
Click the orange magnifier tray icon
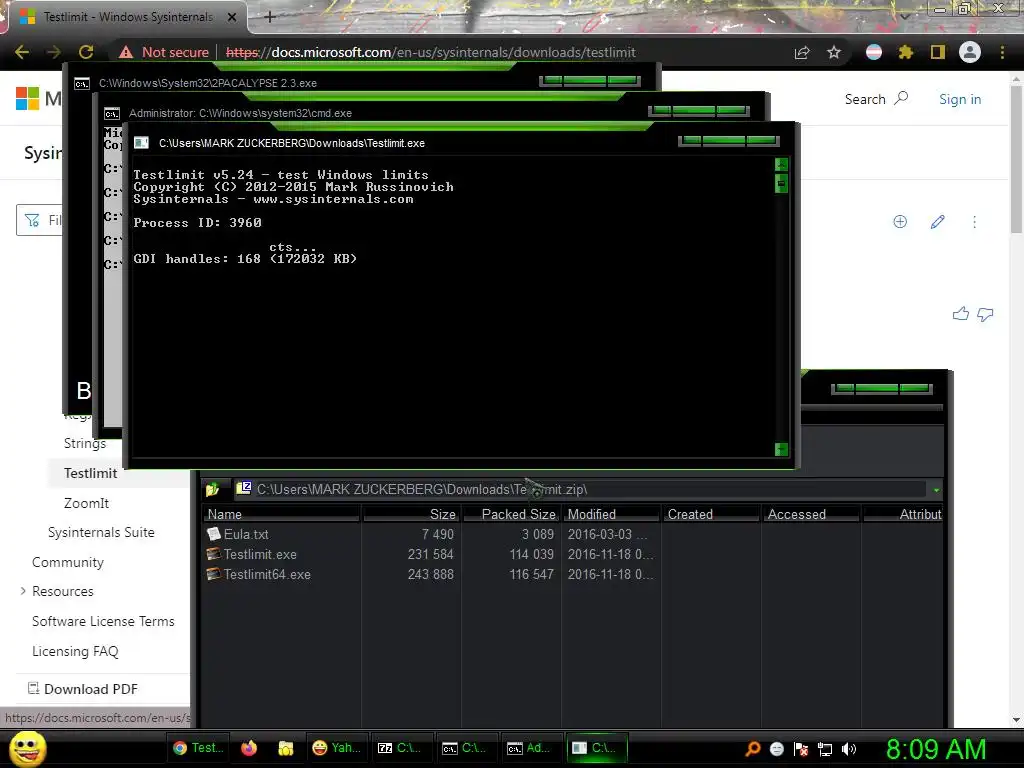752,748
